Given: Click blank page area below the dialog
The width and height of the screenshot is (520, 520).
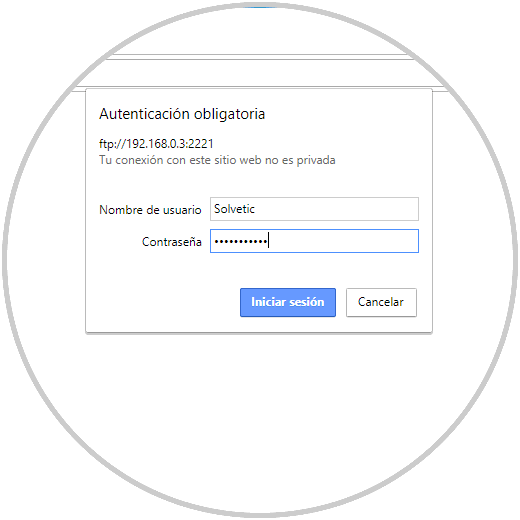Looking at the screenshot, I should pyautogui.click(x=260, y=400).
